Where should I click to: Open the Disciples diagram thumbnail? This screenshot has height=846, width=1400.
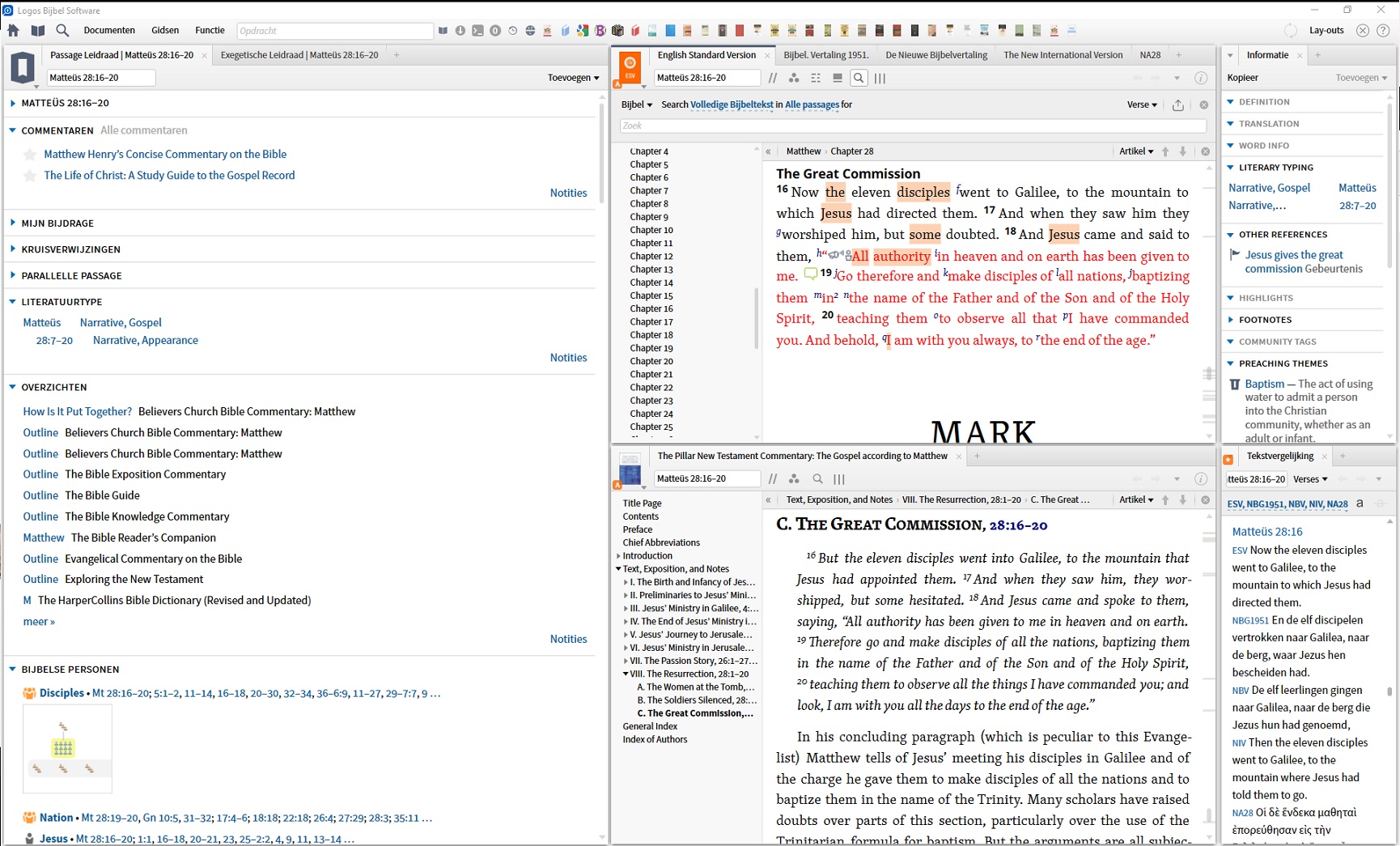67,749
